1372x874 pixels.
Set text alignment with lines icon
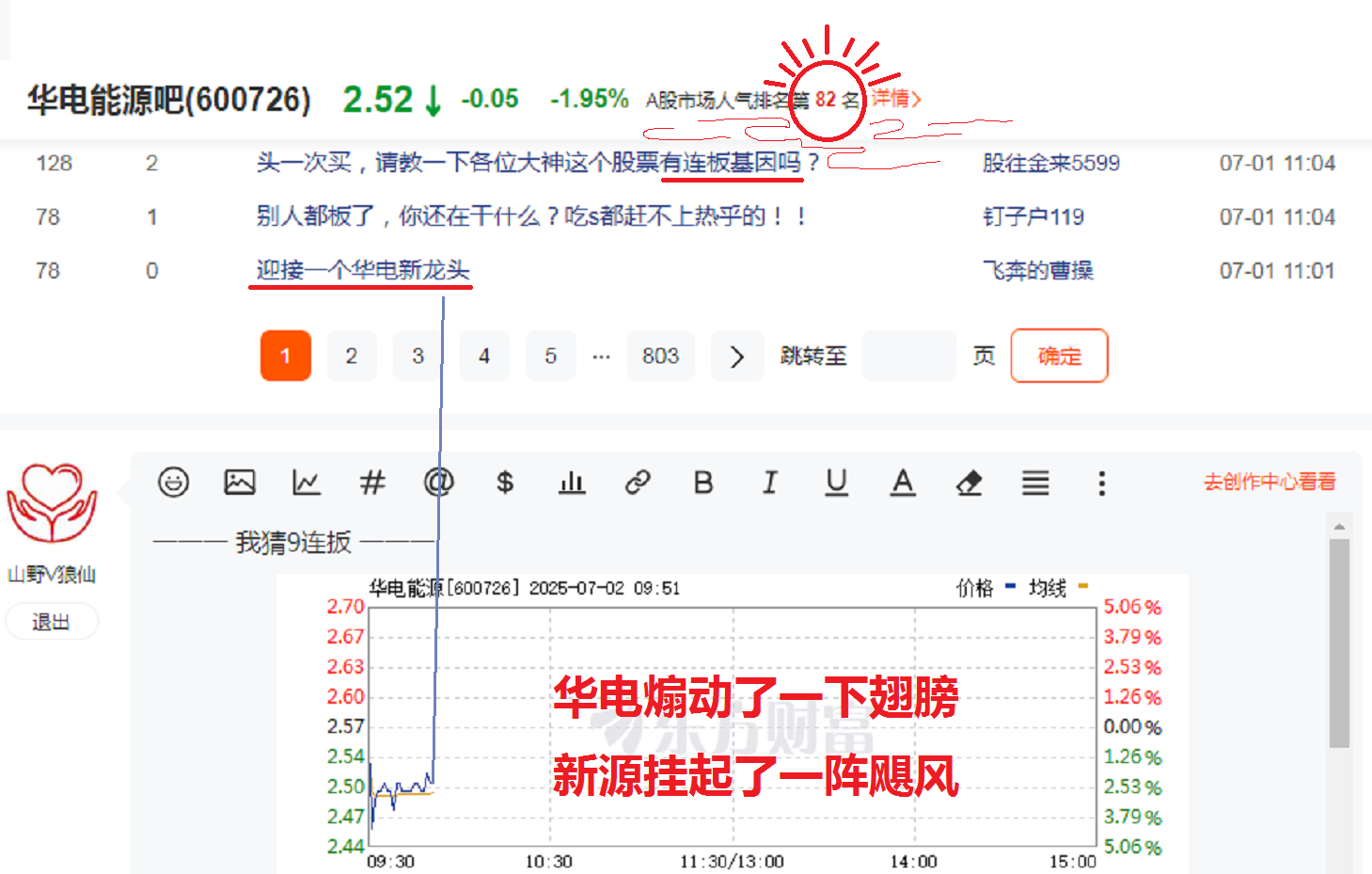pos(1035,483)
